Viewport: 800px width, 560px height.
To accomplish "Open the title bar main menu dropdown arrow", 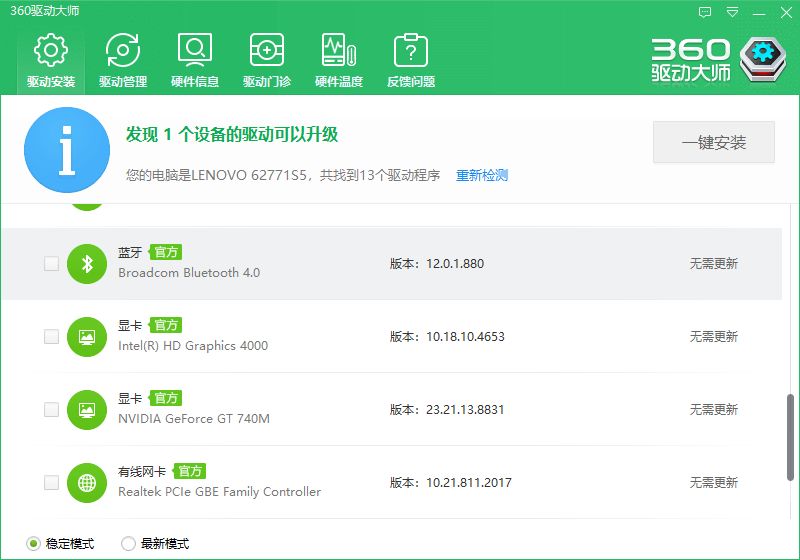I will pyautogui.click(x=732, y=13).
